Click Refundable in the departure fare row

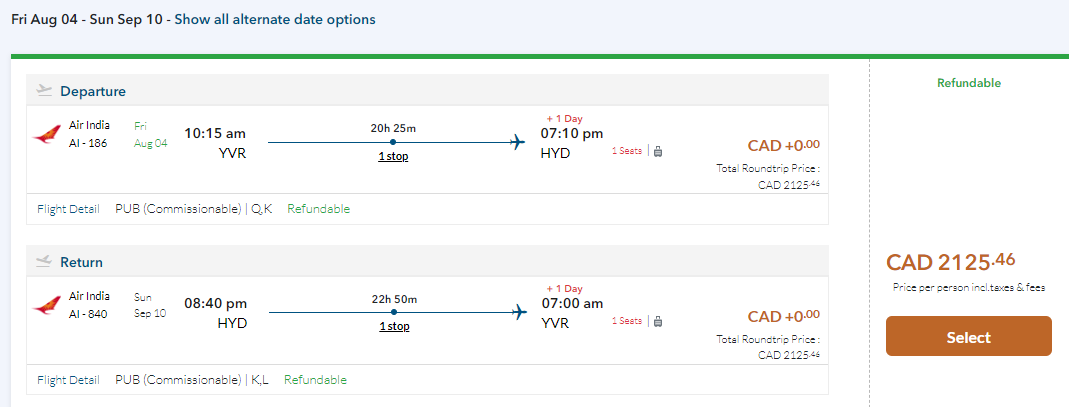[x=318, y=209]
